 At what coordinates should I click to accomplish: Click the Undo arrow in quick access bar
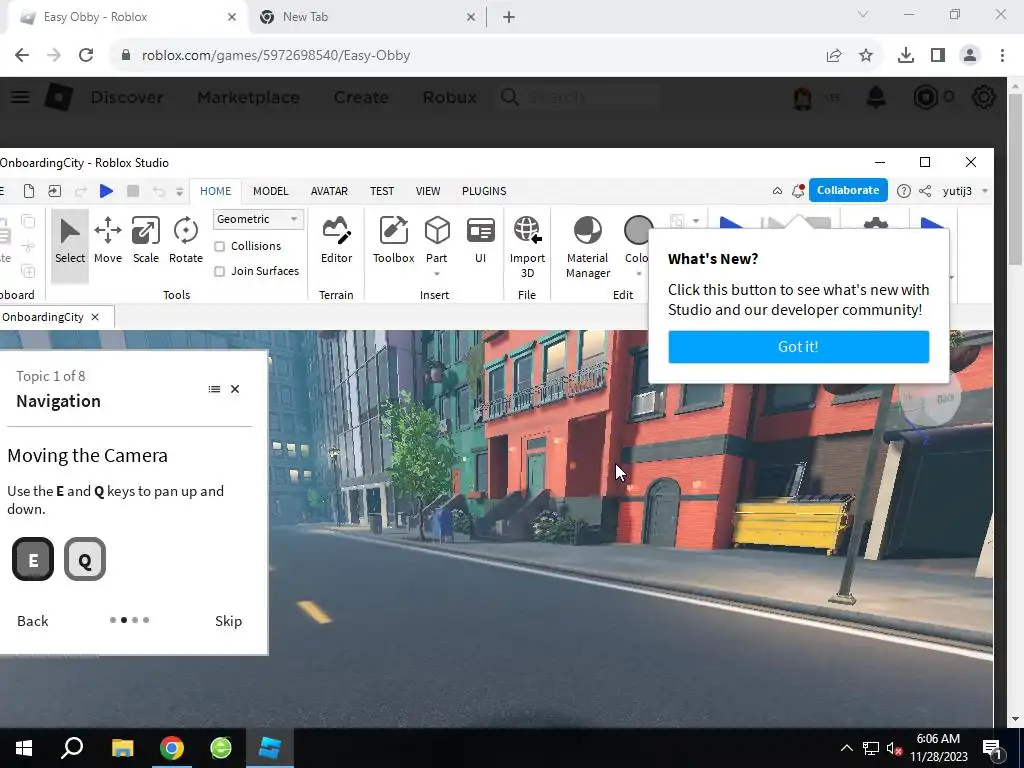(x=158, y=191)
